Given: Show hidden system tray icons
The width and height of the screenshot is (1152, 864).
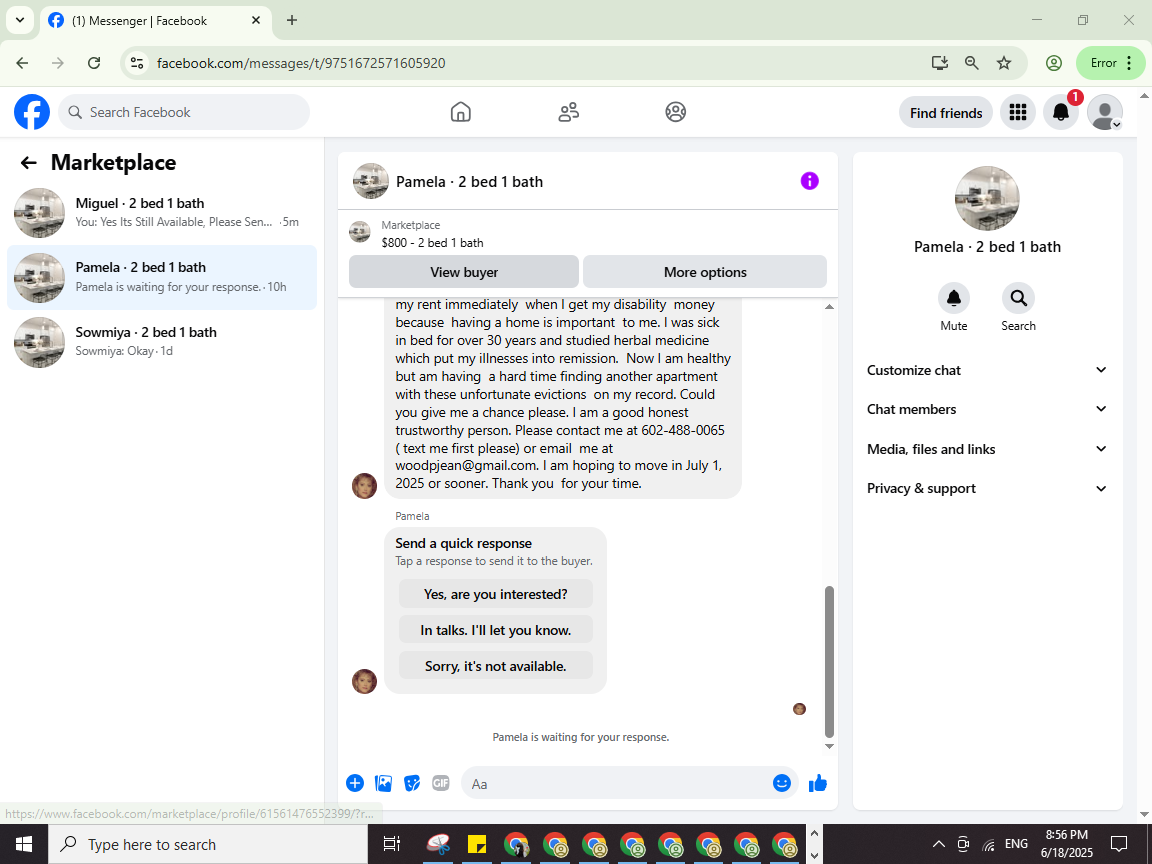Looking at the screenshot, I should tap(938, 844).
